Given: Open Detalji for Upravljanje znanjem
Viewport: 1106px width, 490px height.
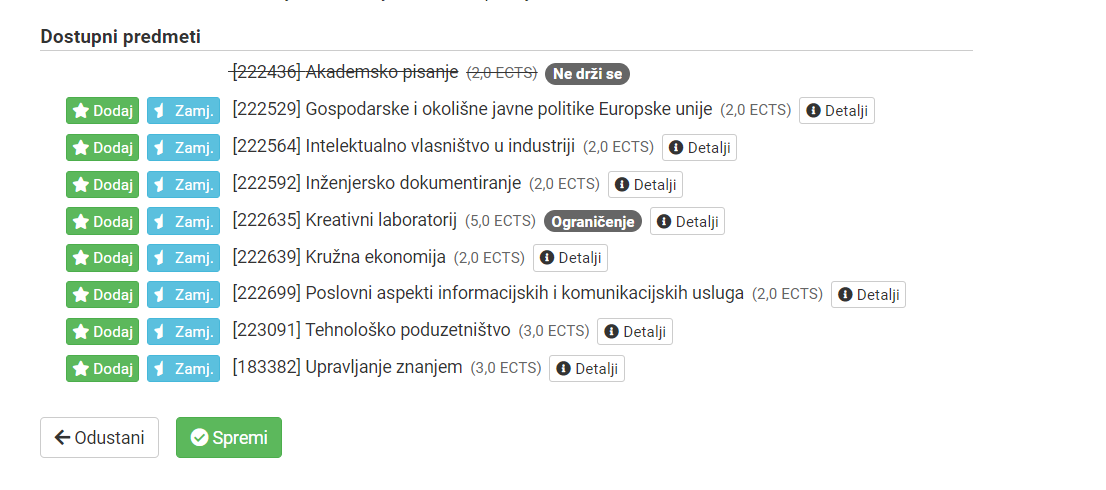Looking at the screenshot, I should (587, 369).
